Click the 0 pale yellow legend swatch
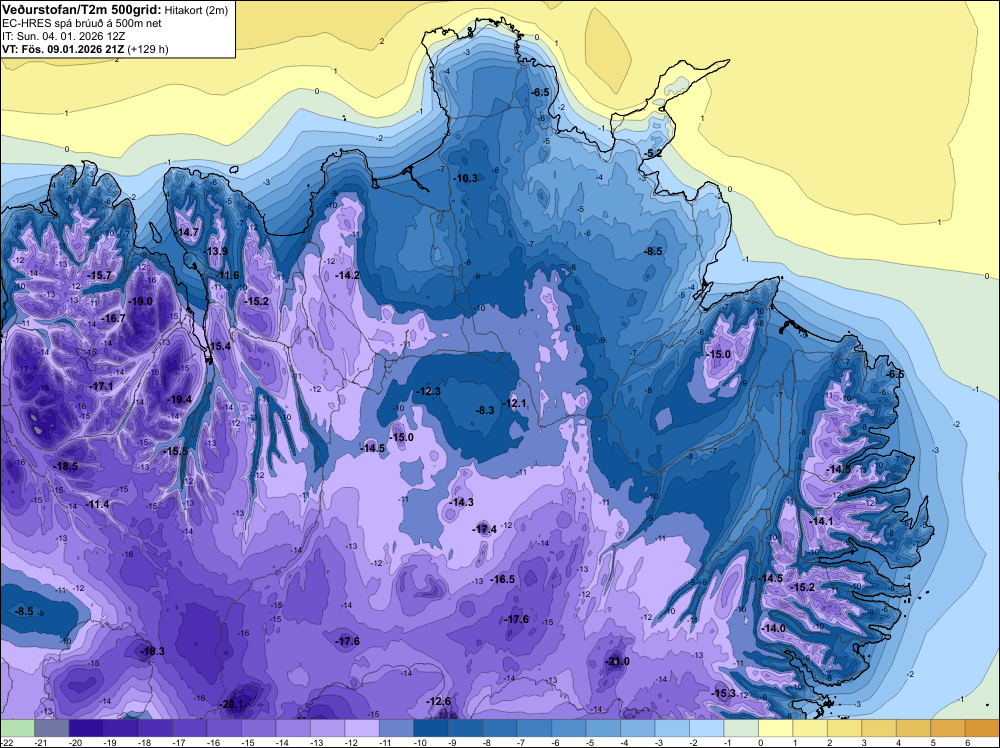This screenshot has width=1000, height=748. [775, 728]
